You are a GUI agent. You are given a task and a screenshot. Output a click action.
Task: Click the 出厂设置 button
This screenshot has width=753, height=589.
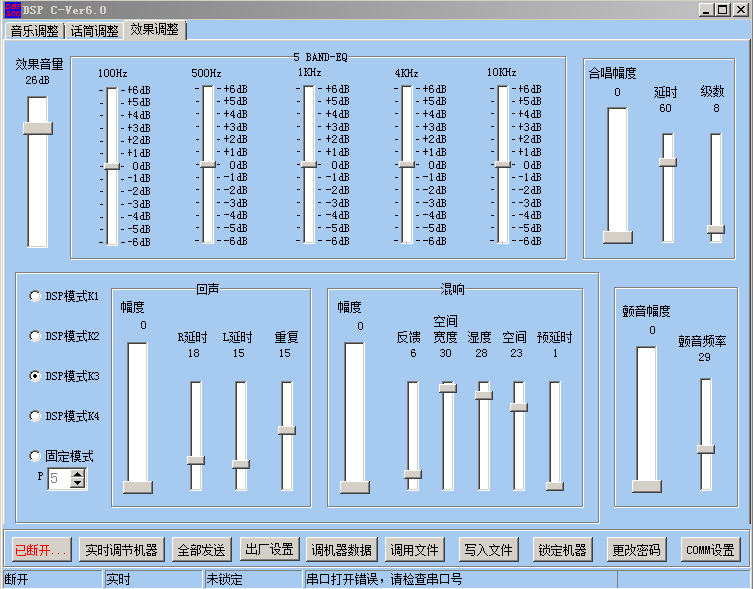269,549
